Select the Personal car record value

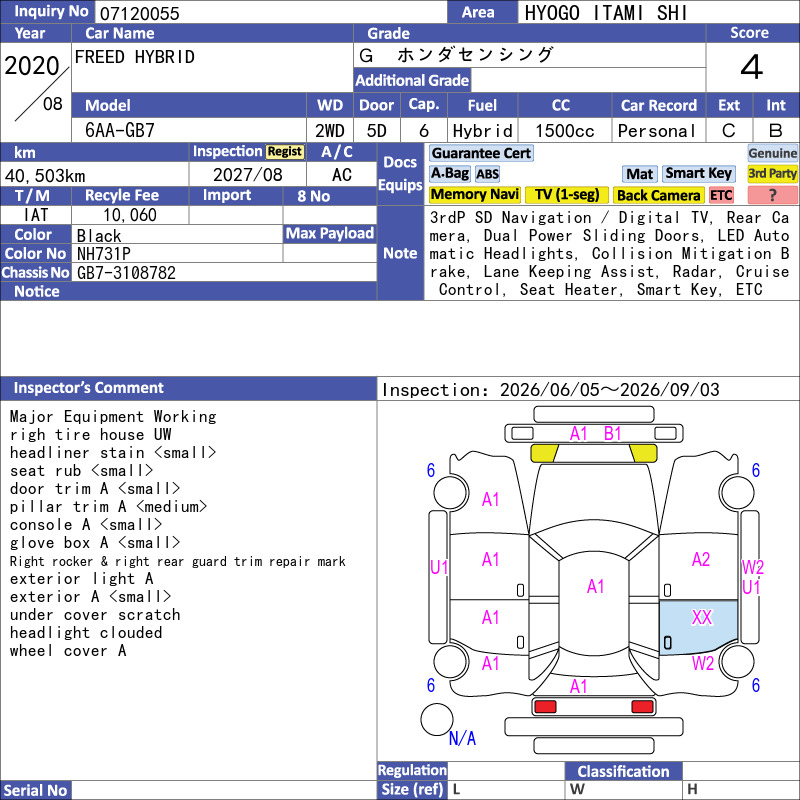pyautogui.click(x=657, y=131)
